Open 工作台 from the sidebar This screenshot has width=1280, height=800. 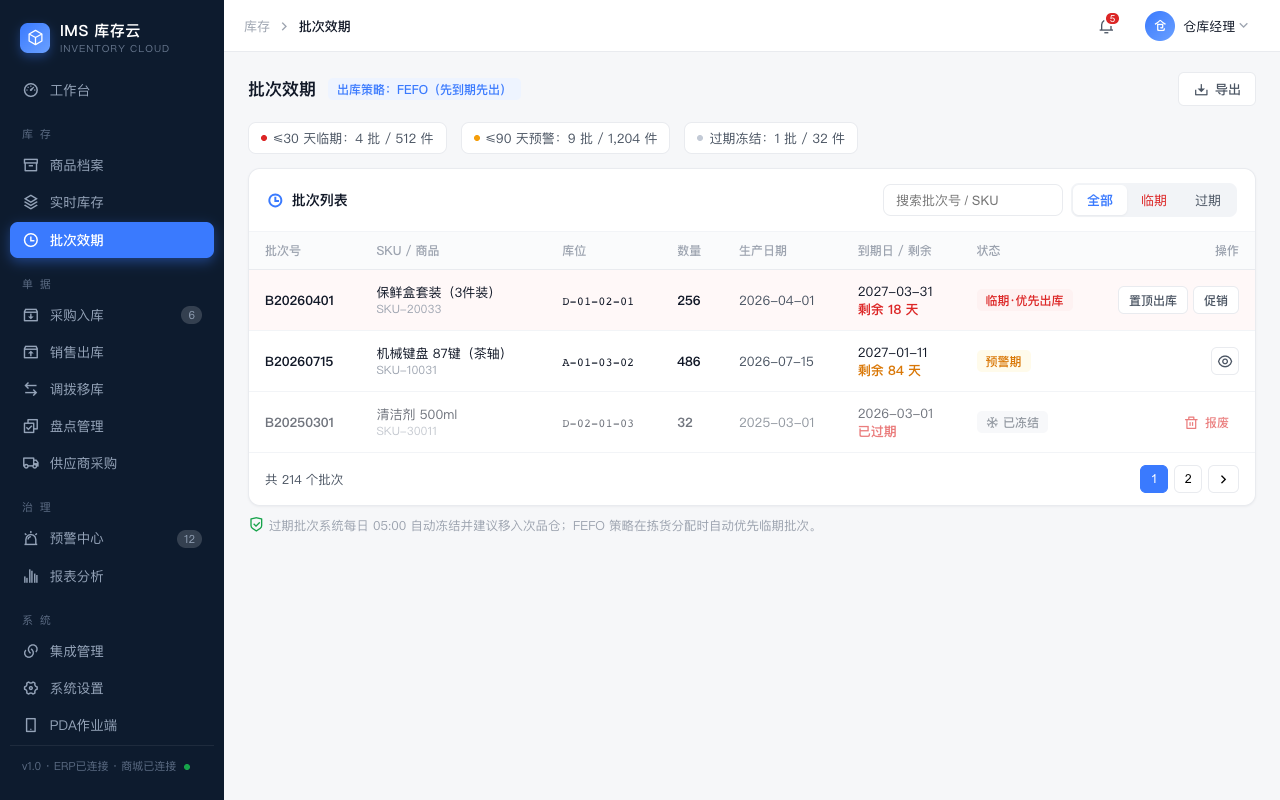(112, 90)
